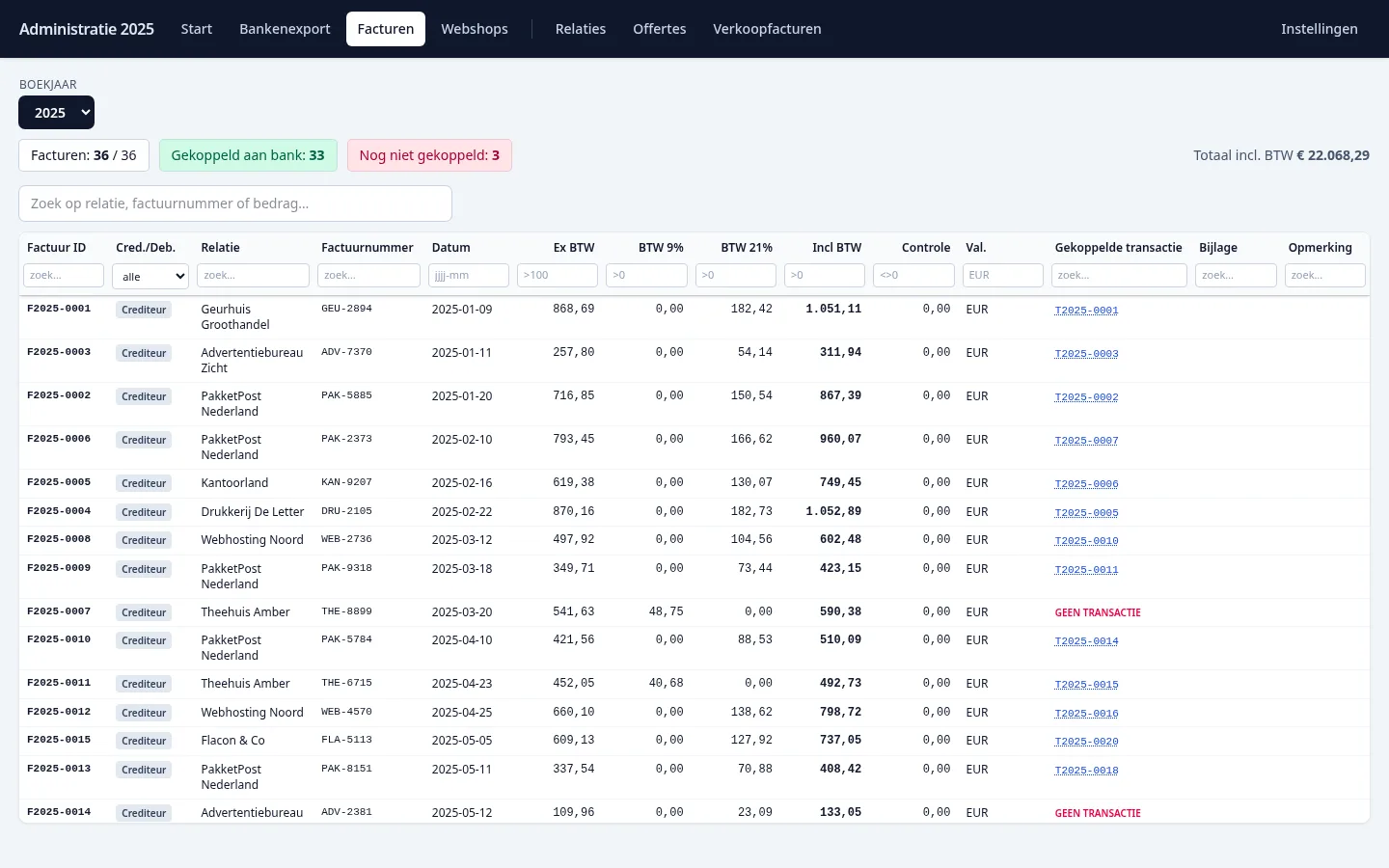
Task: Switch to the Webshops tab
Action: pos(475,29)
